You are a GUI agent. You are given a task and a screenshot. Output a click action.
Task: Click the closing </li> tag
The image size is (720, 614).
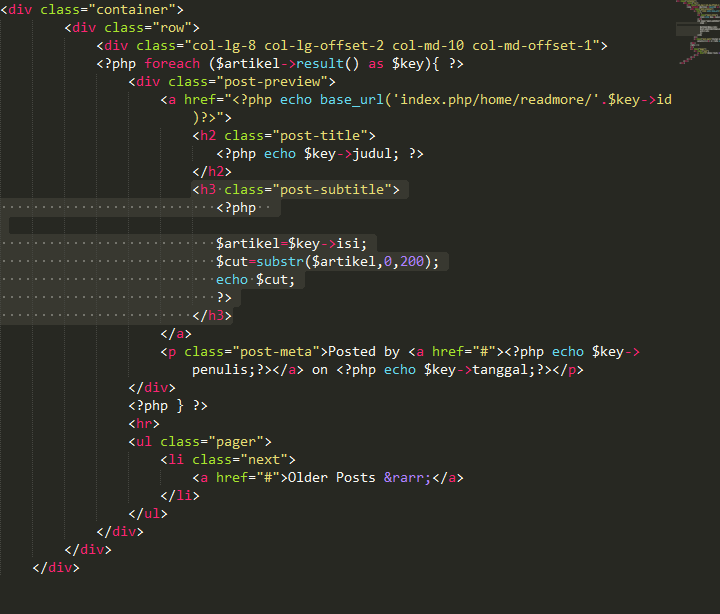point(180,496)
